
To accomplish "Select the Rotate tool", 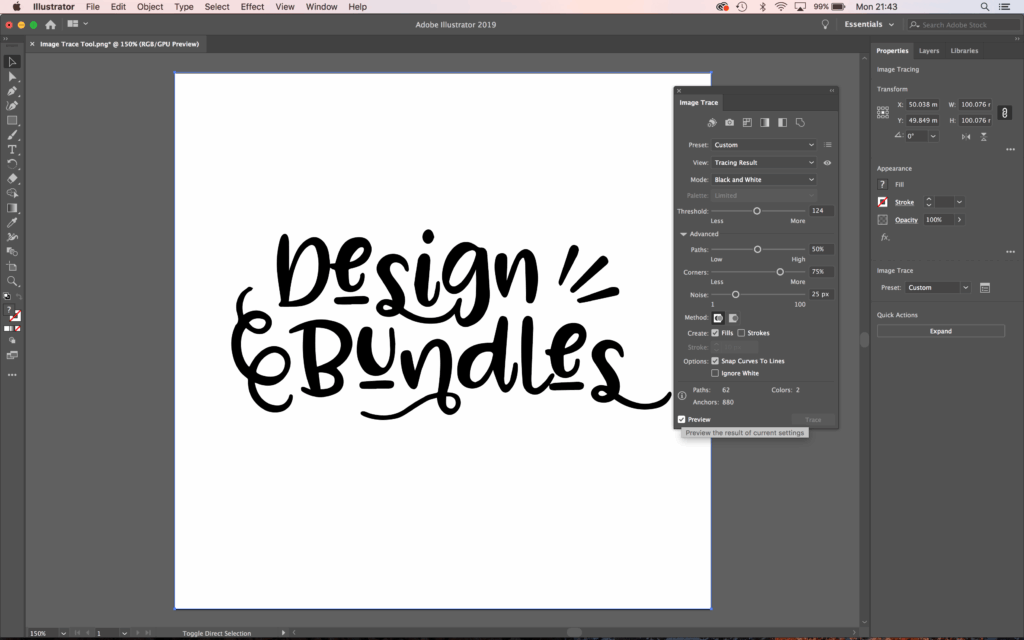I will [12, 164].
